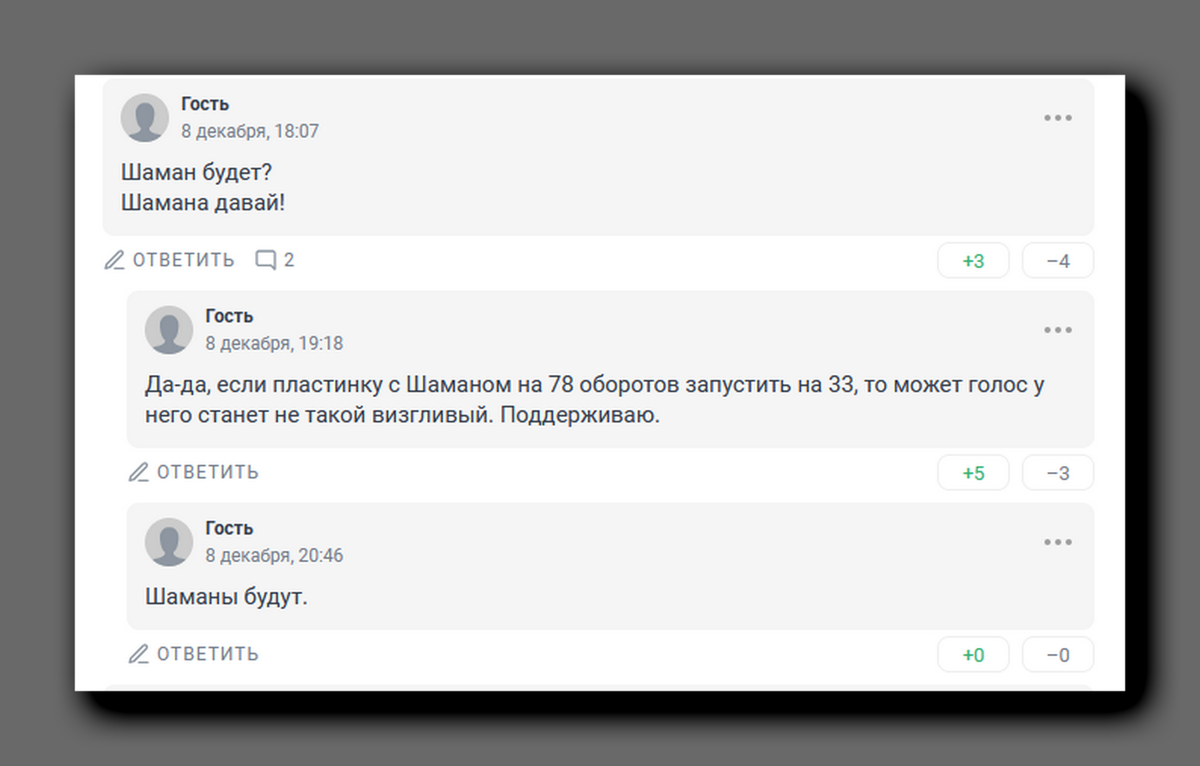Click the −0 downvote on the last comment

1057,654
